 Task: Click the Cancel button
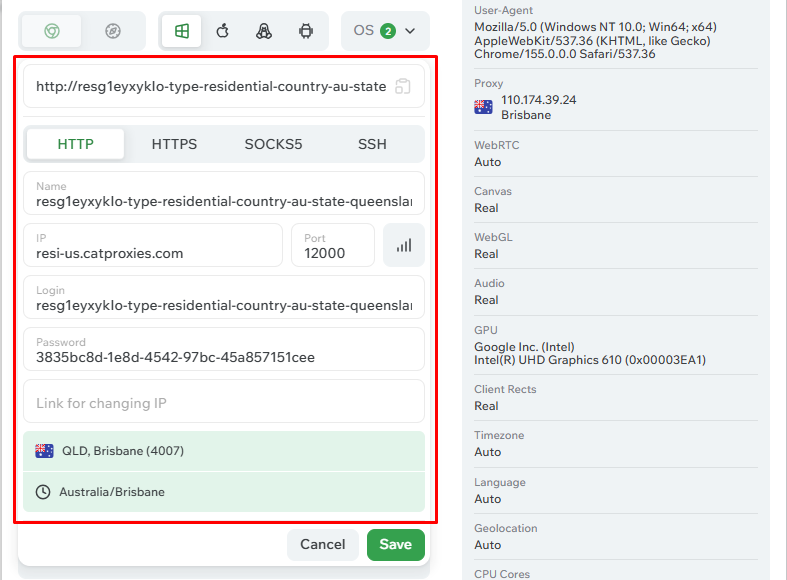pos(323,545)
